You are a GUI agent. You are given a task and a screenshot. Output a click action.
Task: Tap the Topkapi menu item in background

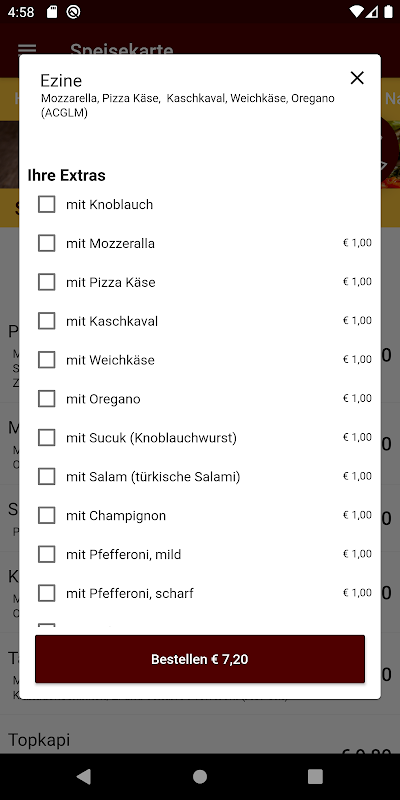pos(39,739)
